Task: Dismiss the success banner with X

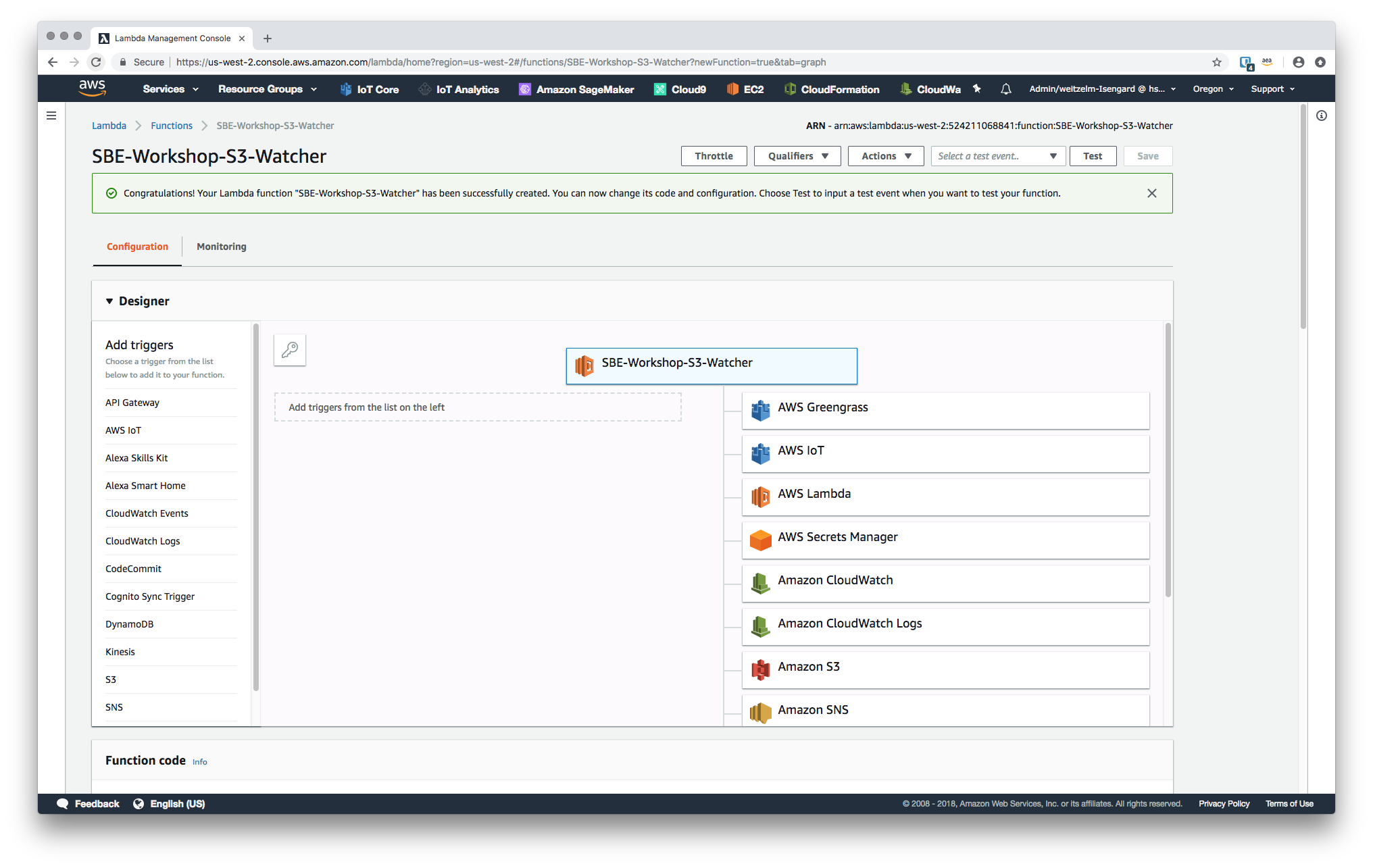Action: 1152,193
